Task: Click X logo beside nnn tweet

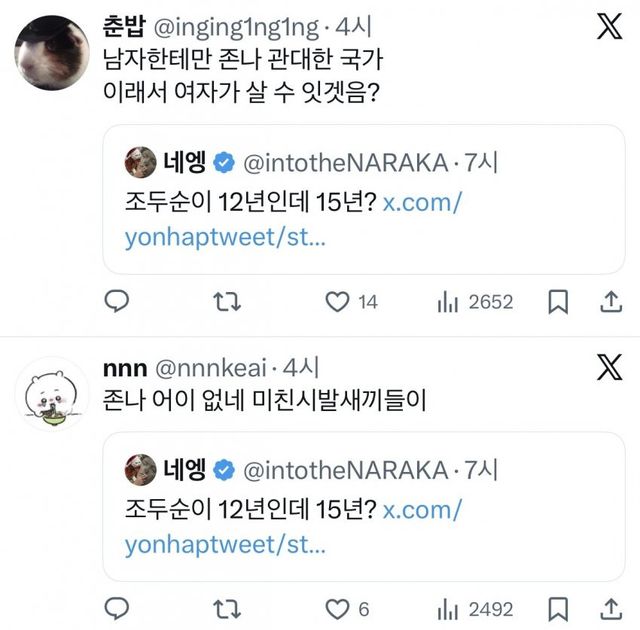Action: 608,368
